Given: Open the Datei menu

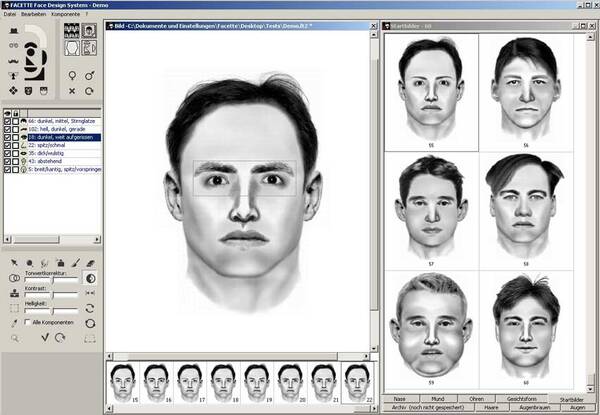Looking at the screenshot, I should coord(10,14).
